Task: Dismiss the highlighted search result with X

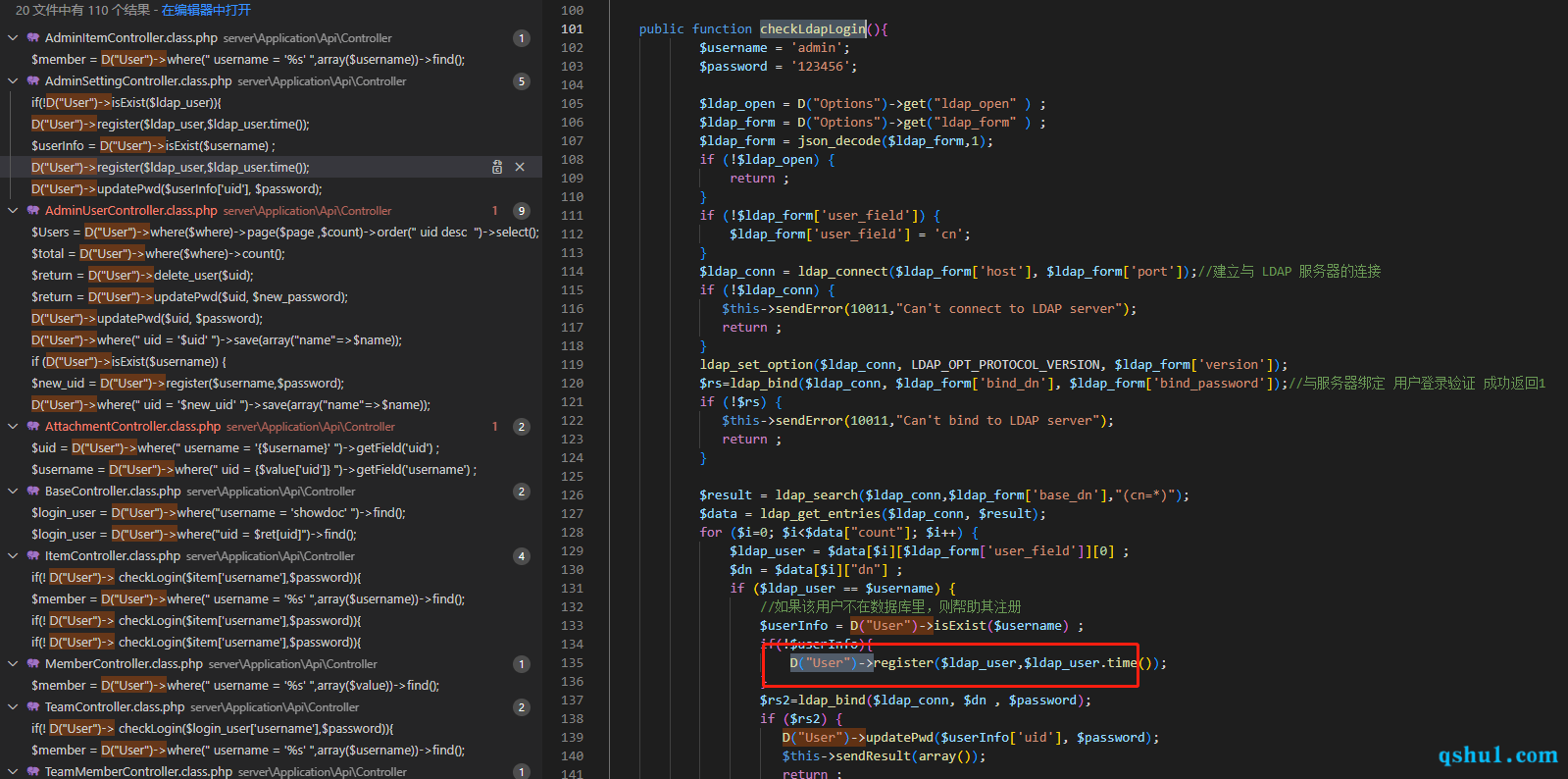Action: (x=520, y=168)
